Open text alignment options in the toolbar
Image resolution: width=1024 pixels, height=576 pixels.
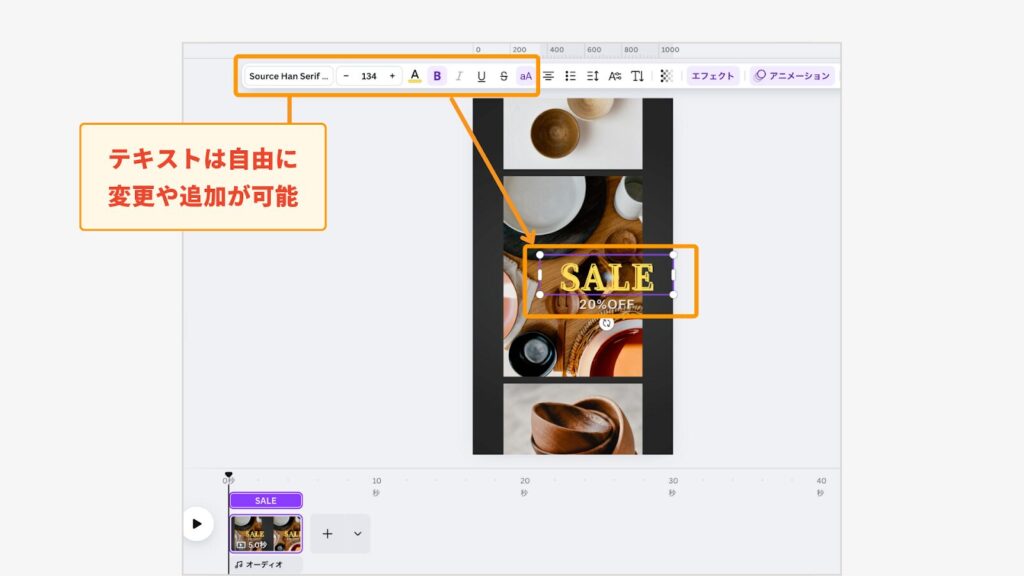click(x=548, y=75)
